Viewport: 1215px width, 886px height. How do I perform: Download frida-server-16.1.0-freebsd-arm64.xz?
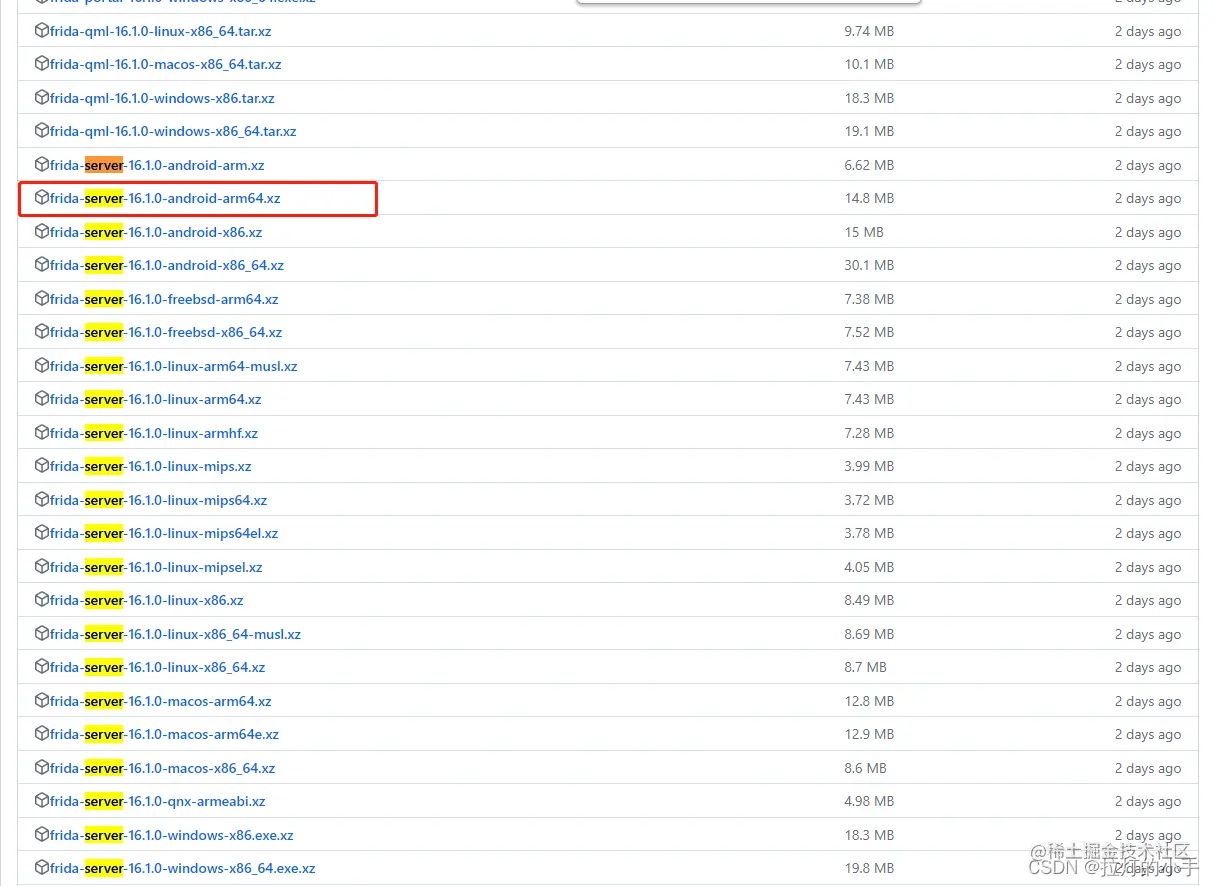(x=164, y=299)
